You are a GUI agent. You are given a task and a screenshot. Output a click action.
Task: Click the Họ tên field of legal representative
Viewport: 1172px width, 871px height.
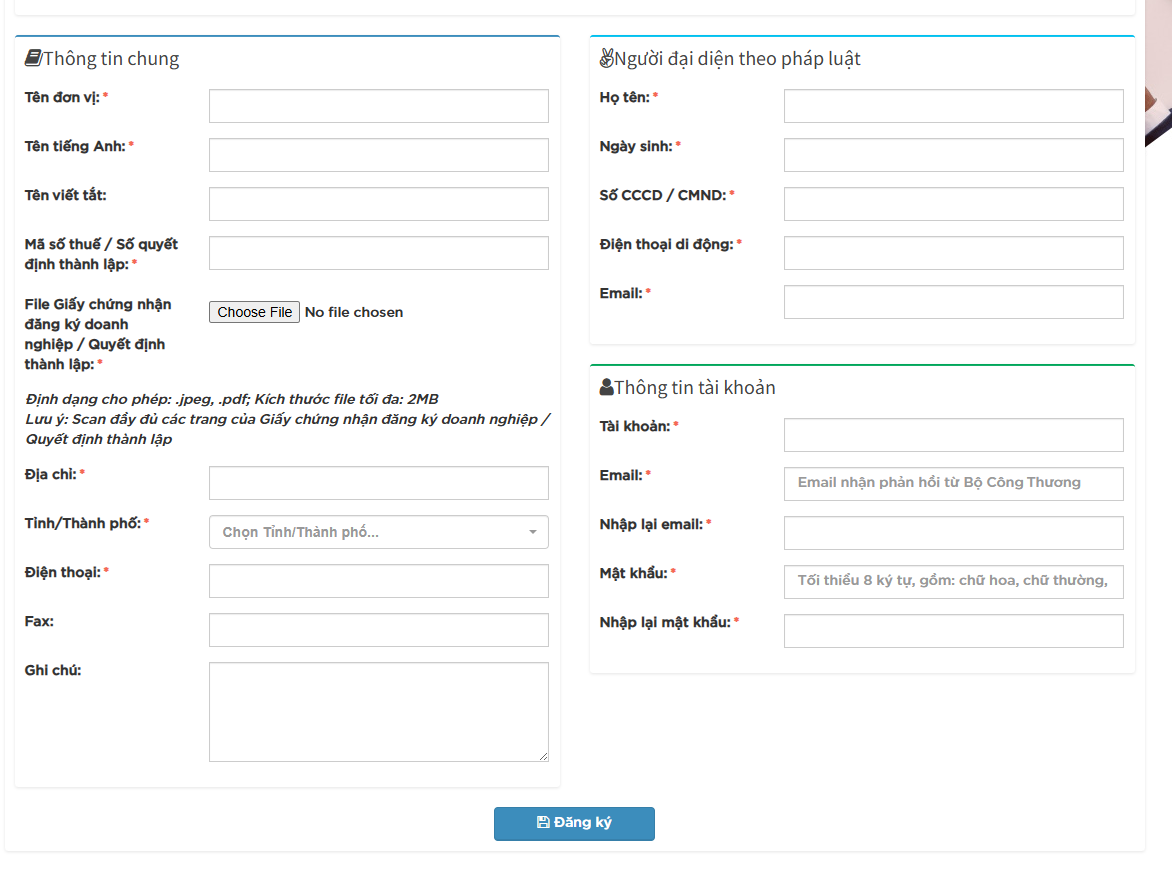coord(953,106)
